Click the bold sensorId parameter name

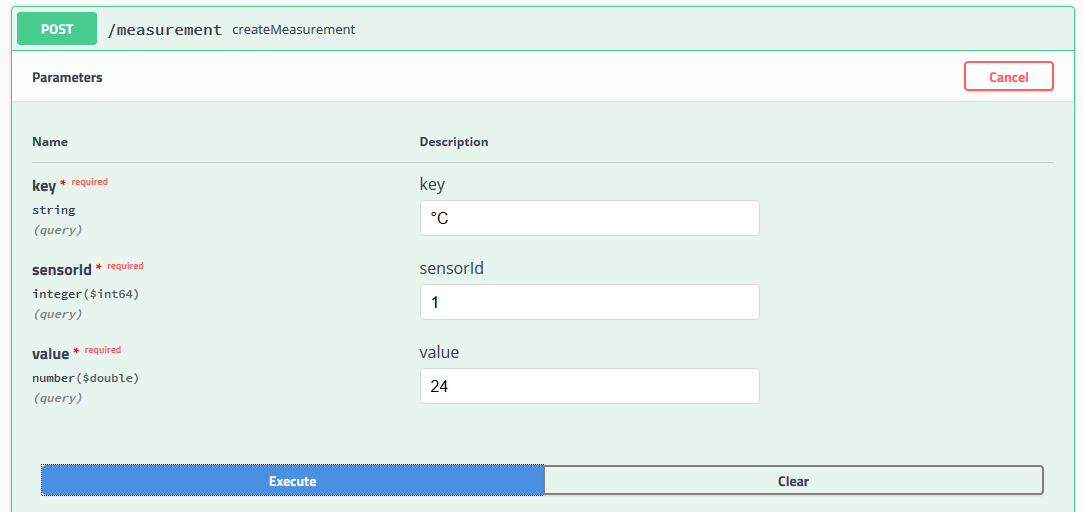(x=62, y=270)
